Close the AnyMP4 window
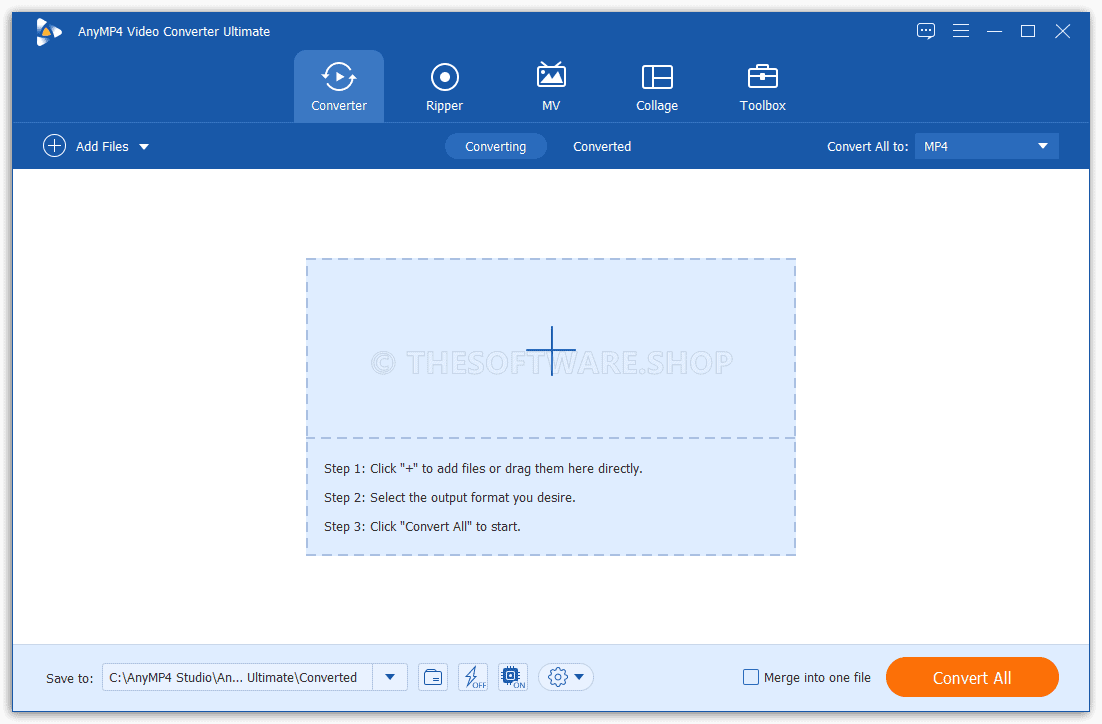 pos(1063,31)
